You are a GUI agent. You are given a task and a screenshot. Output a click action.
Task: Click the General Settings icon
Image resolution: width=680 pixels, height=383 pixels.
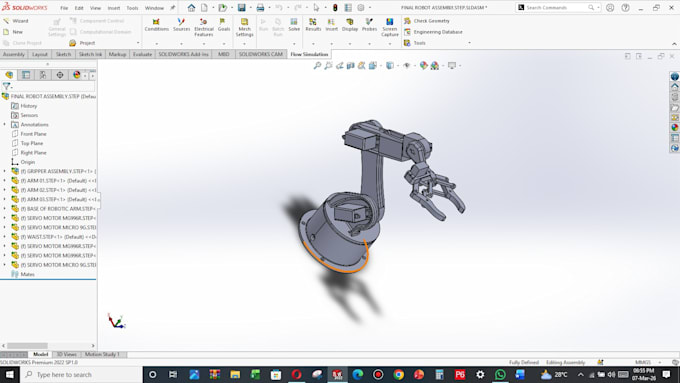pos(57,22)
